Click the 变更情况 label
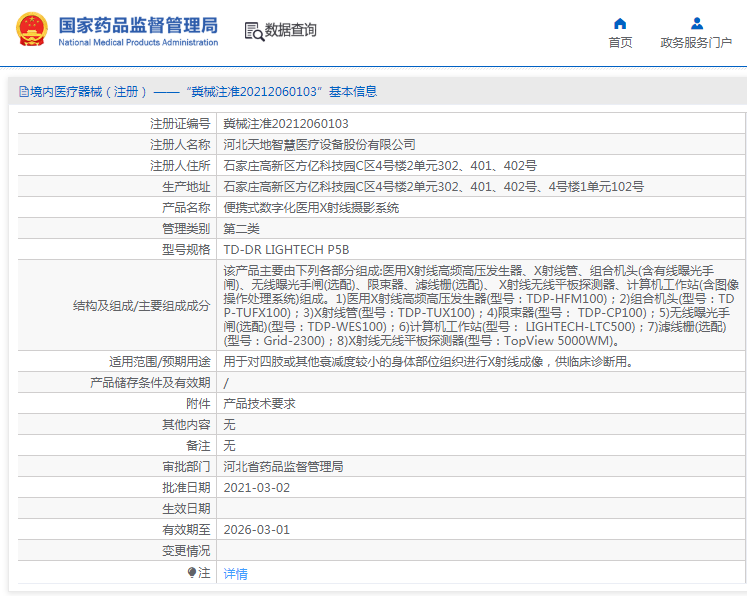747x596 pixels. click(186, 551)
